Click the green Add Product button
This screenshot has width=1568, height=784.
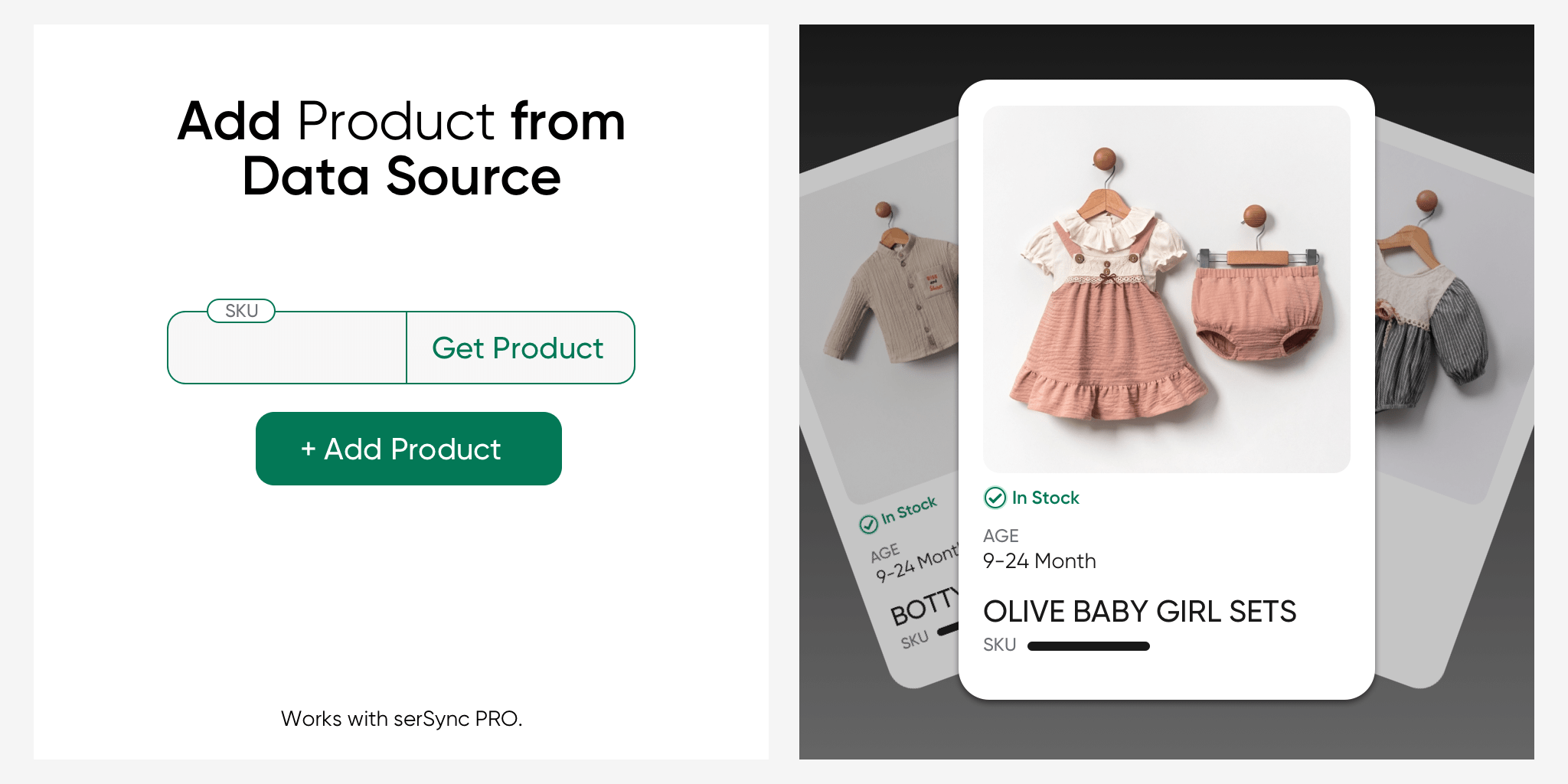(409, 449)
